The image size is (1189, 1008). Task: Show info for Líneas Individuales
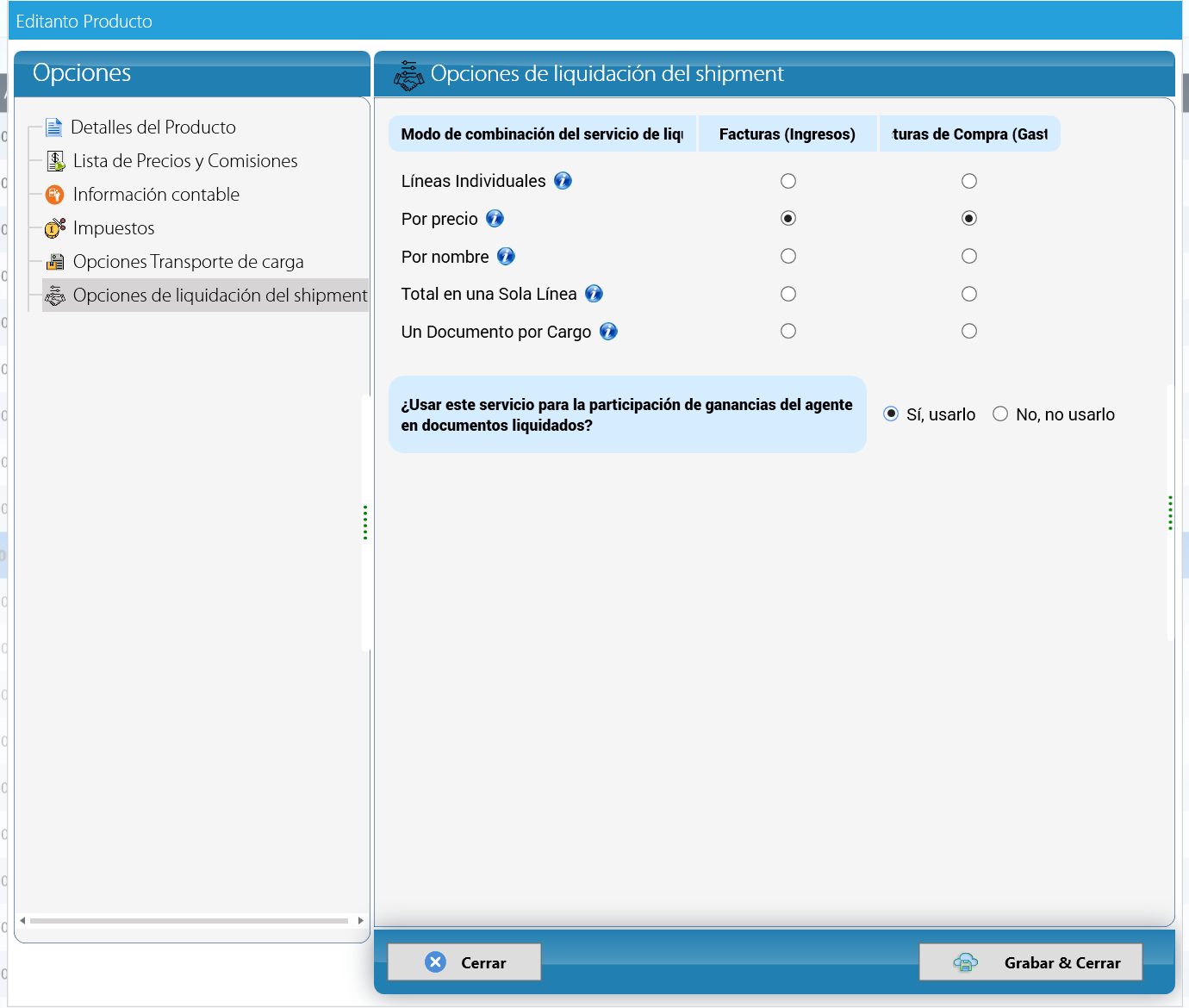click(563, 181)
